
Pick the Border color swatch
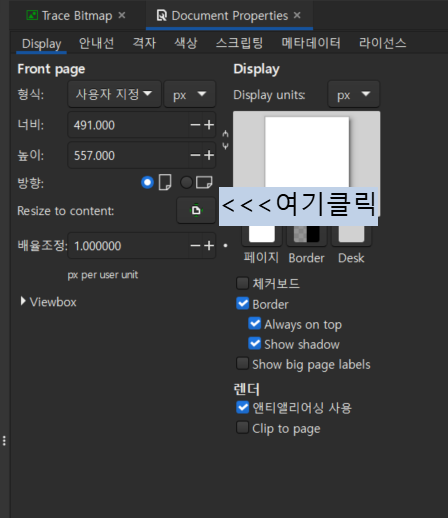coord(306,234)
